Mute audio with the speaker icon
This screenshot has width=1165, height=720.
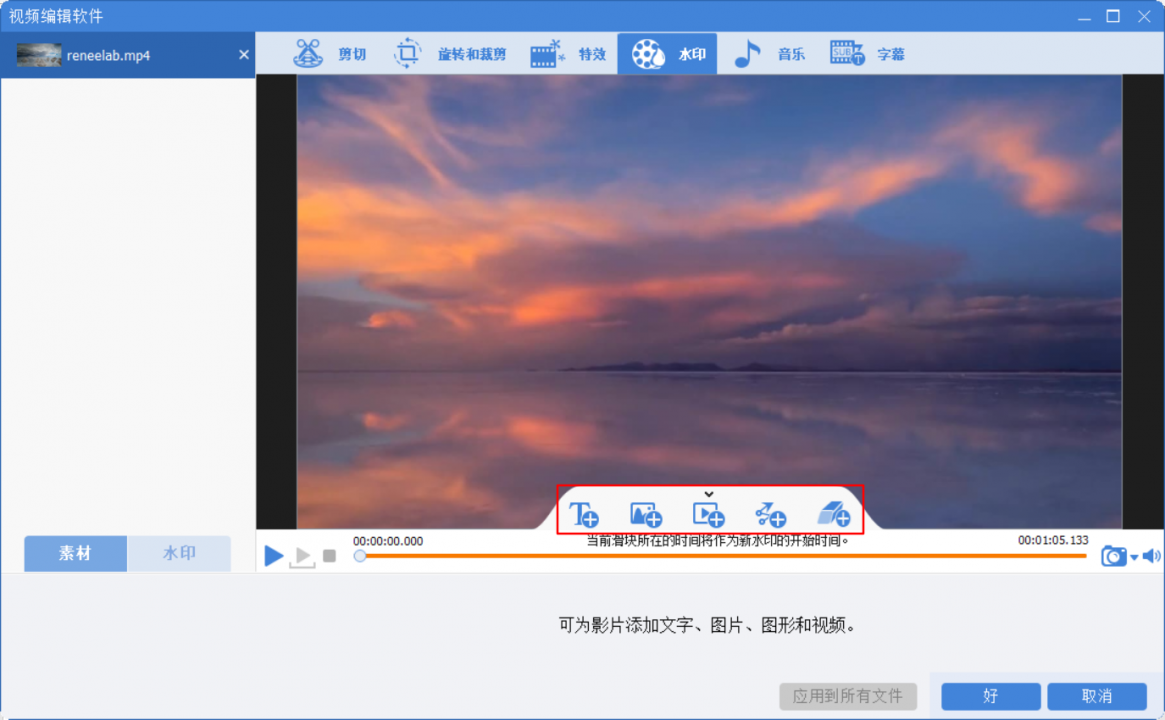pos(1151,556)
